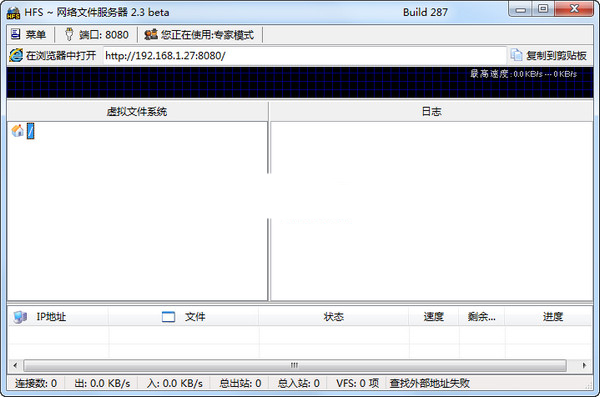Image resolution: width=600 pixels, height=397 pixels.
Task: Toggle the 您正在使用:专家模式 mode button
Action: [x=199, y=35]
